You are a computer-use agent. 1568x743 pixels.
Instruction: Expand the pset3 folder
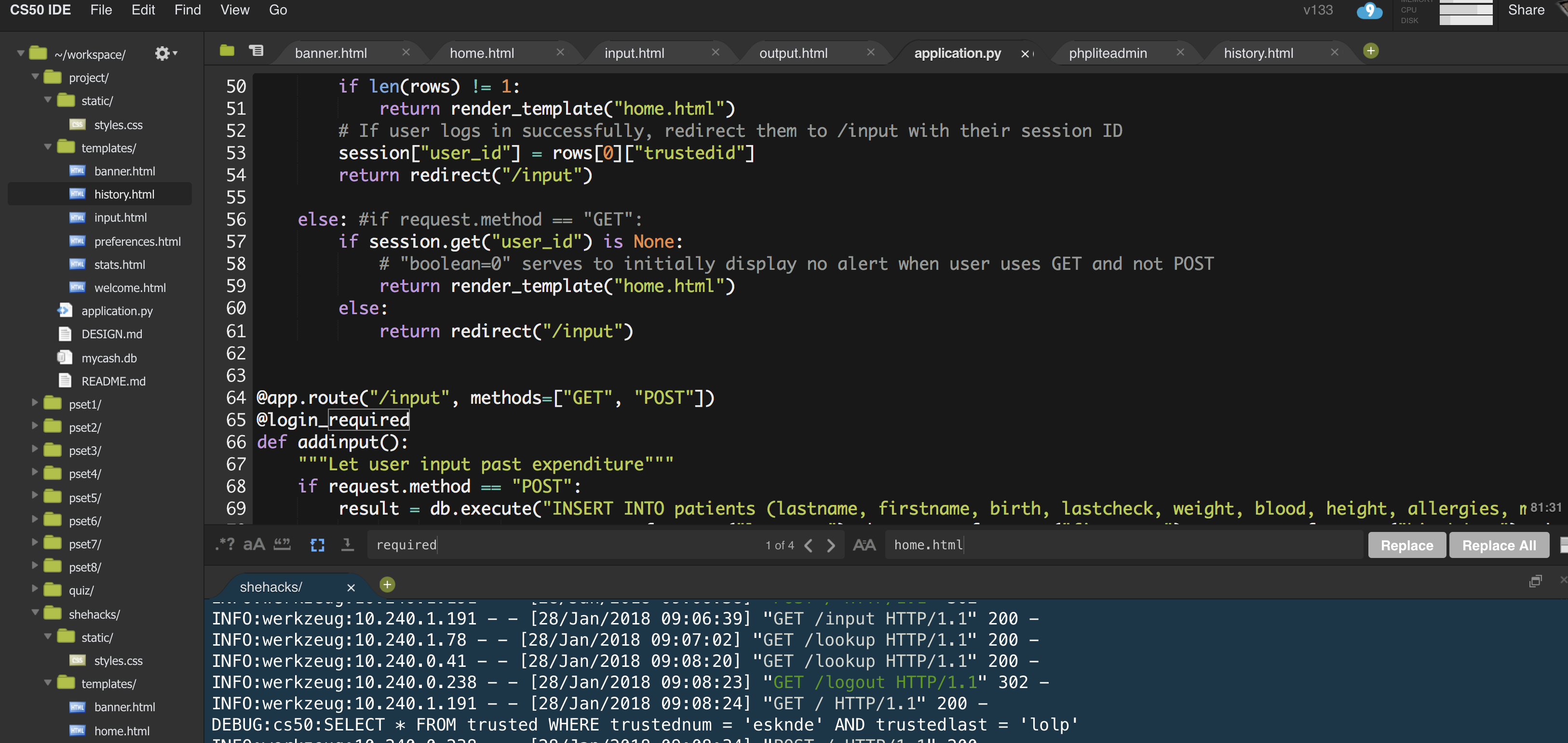coord(35,450)
